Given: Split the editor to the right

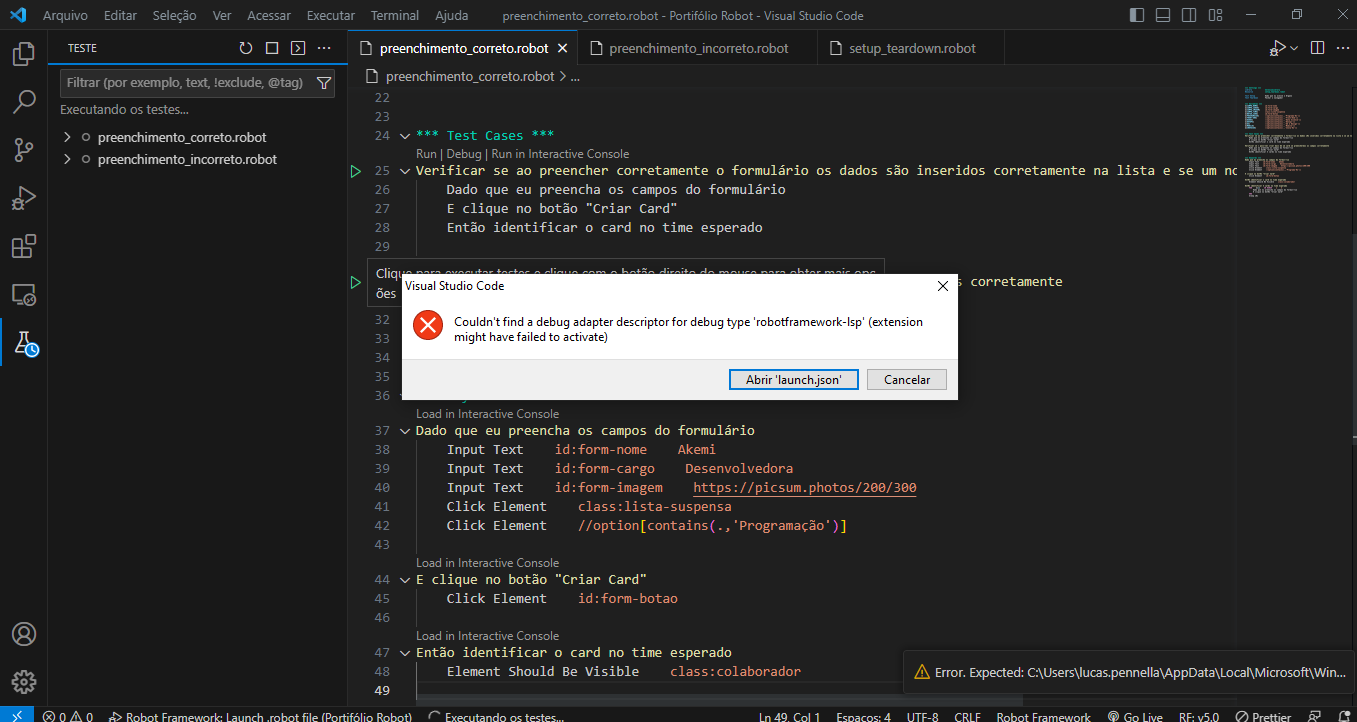Looking at the screenshot, I should tap(1317, 48).
